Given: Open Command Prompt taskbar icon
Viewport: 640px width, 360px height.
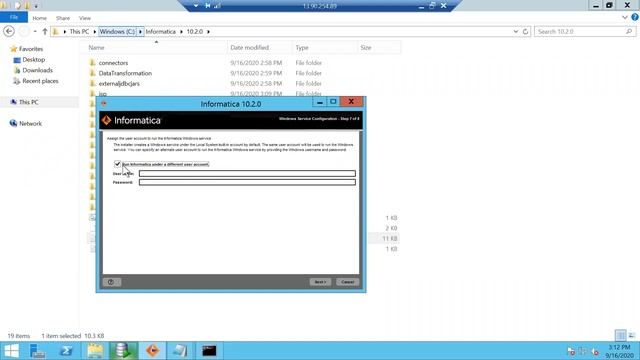Looking at the screenshot, I should pyautogui.click(x=209, y=351).
